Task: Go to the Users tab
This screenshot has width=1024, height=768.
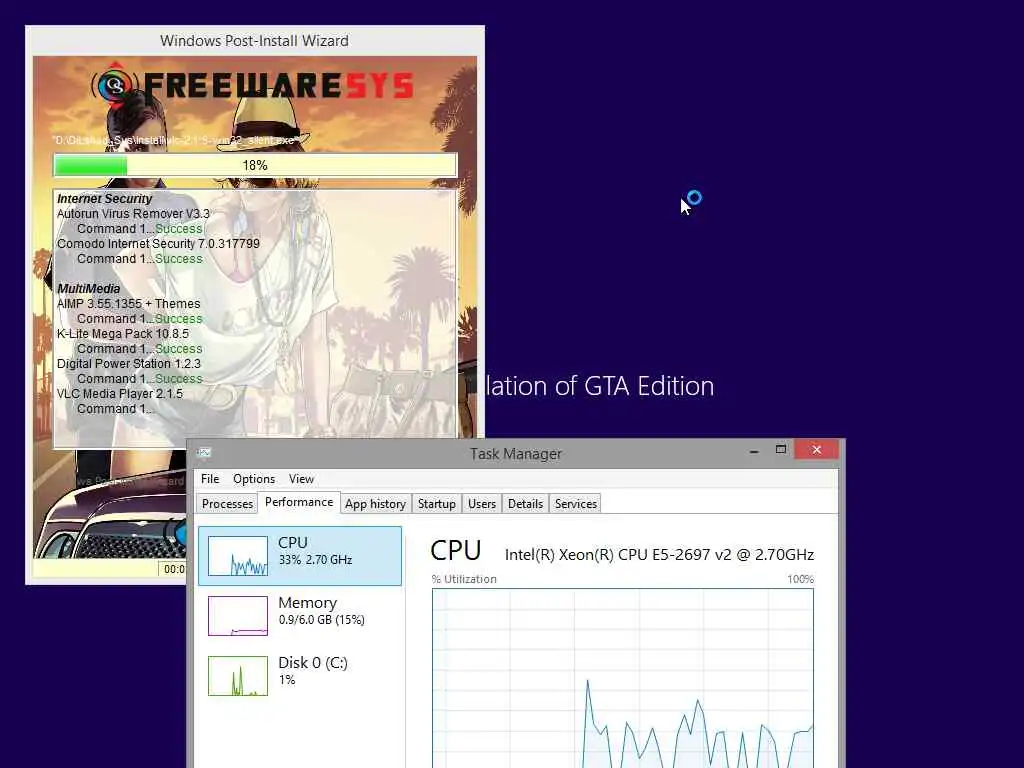Action: pyautogui.click(x=482, y=504)
